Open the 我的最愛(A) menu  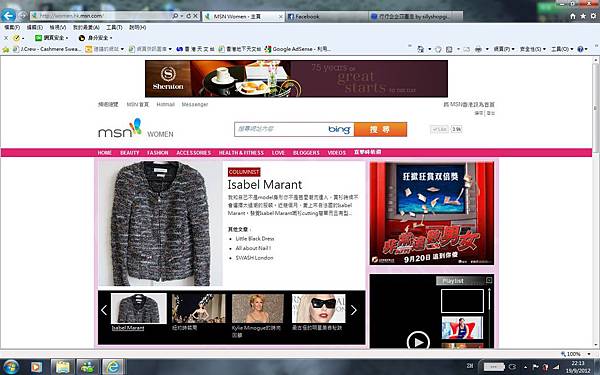[86, 28]
